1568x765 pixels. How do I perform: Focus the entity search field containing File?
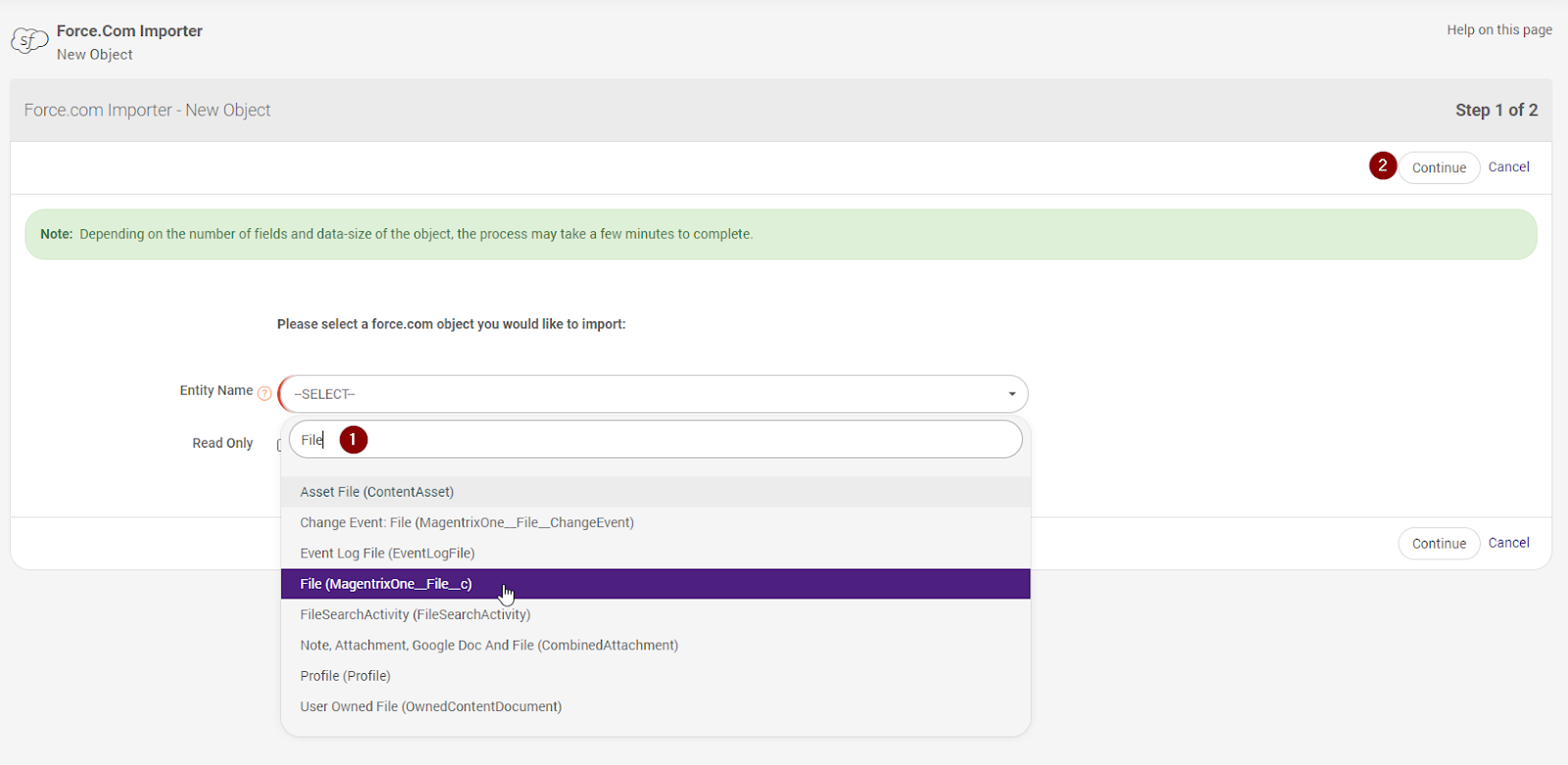(x=656, y=440)
